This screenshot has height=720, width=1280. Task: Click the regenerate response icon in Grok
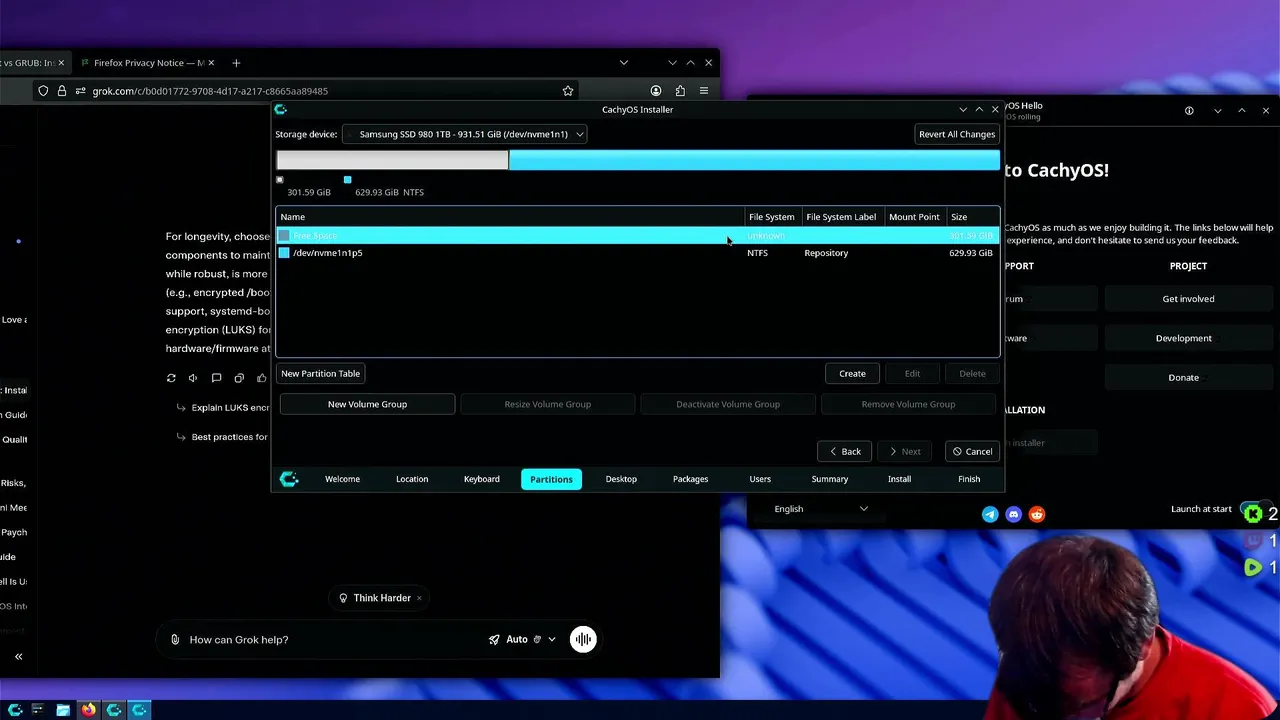click(x=171, y=378)
